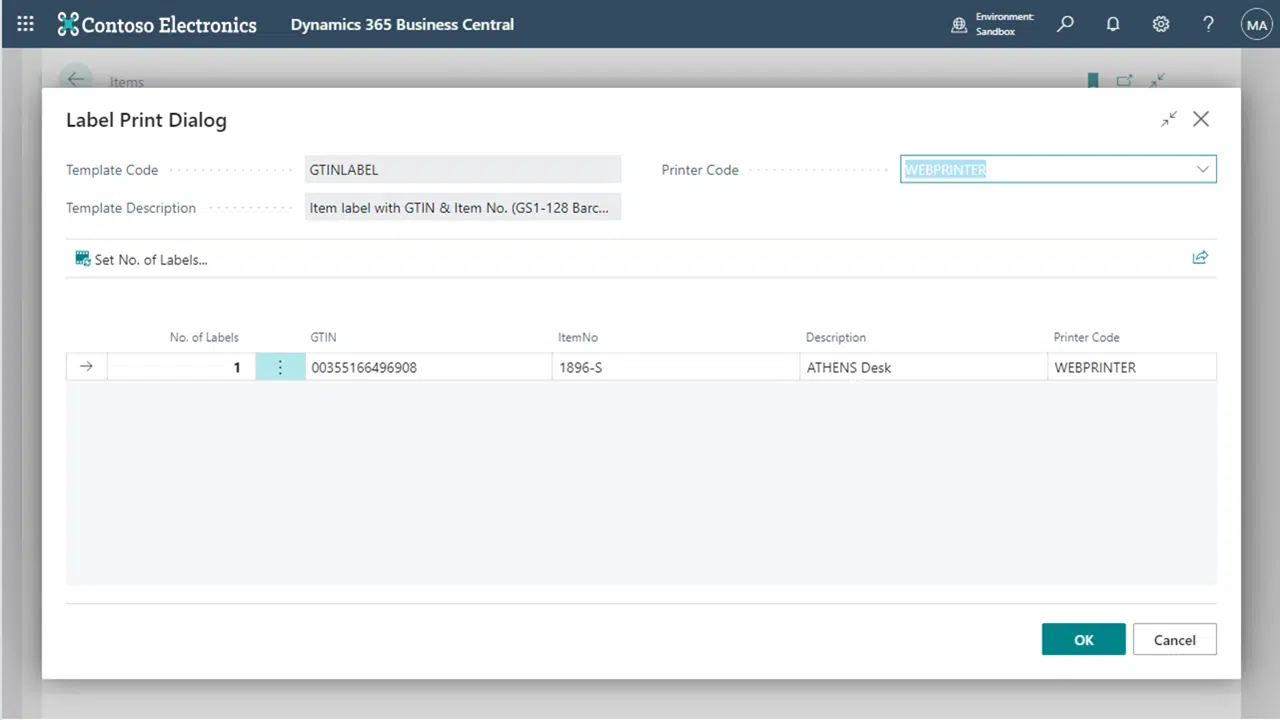The width and height of the screenshot is (1280, 720).
Task: Click the search magnifier icon
Action: (x=1065, y=24)
